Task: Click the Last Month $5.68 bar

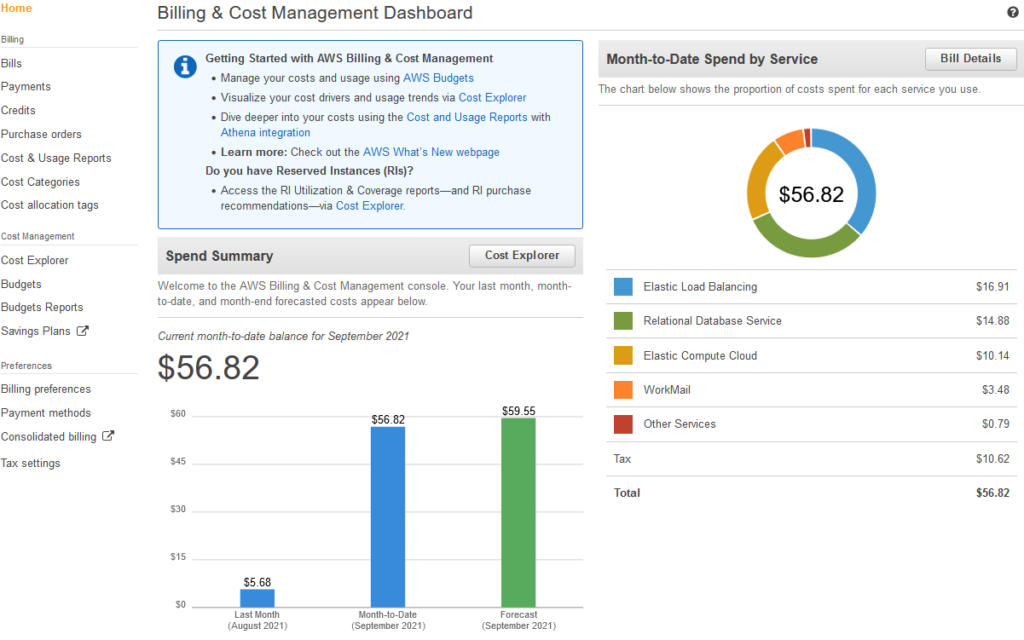Action: [257, 598]
